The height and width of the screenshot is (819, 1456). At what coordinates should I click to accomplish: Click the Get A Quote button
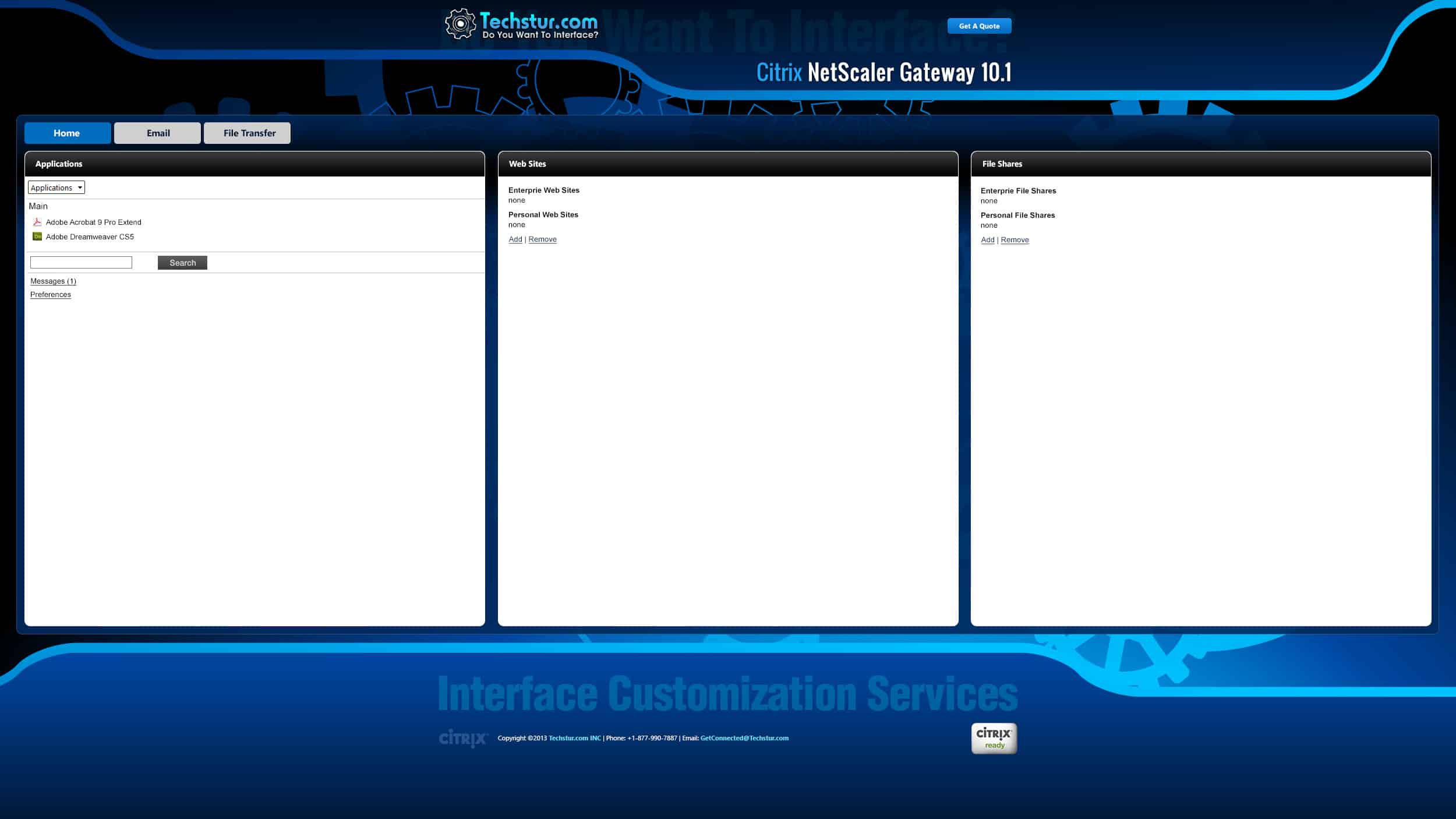coord(979,26)
